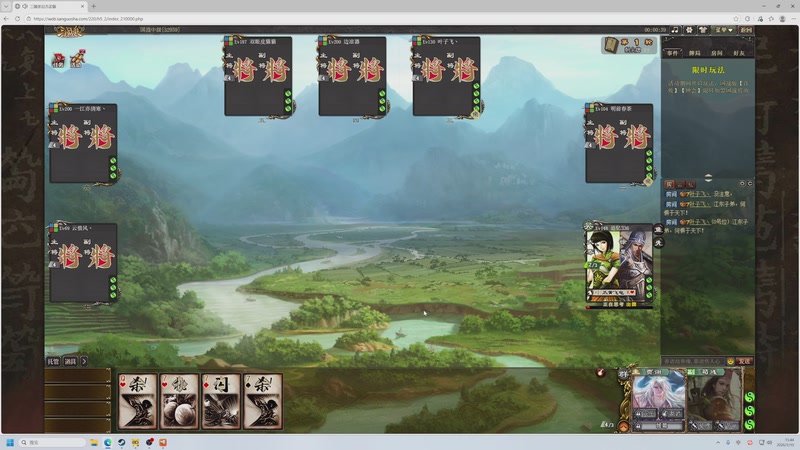
Task: Select the 7 of diamonds 闪 dodge card
Action: (221, 401)
